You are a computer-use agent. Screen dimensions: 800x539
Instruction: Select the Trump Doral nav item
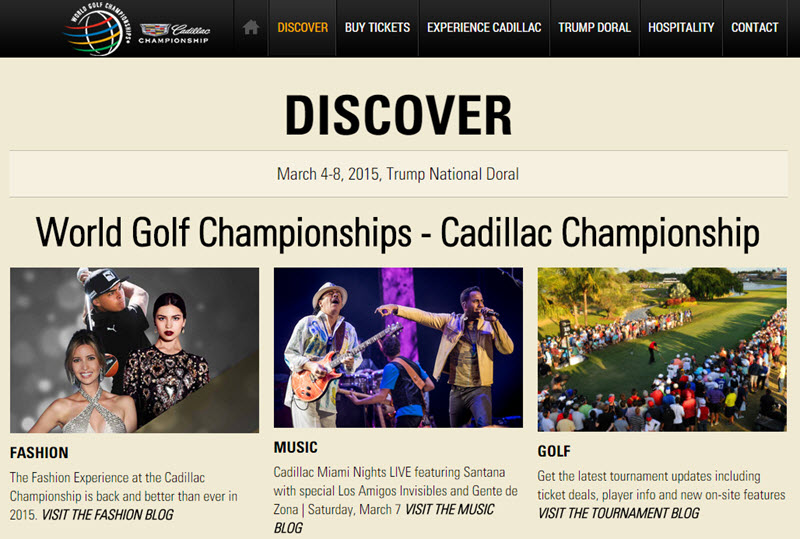[x=594, y=28]
